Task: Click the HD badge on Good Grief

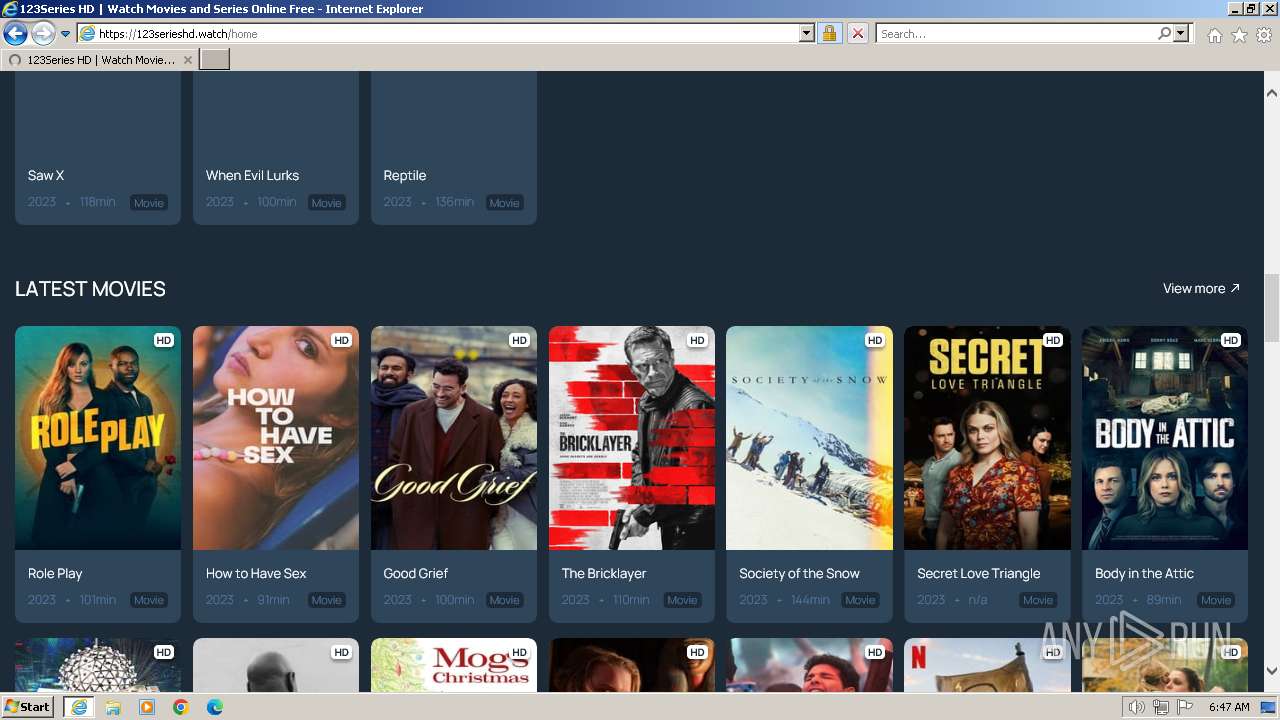Action: click(519, 340)
